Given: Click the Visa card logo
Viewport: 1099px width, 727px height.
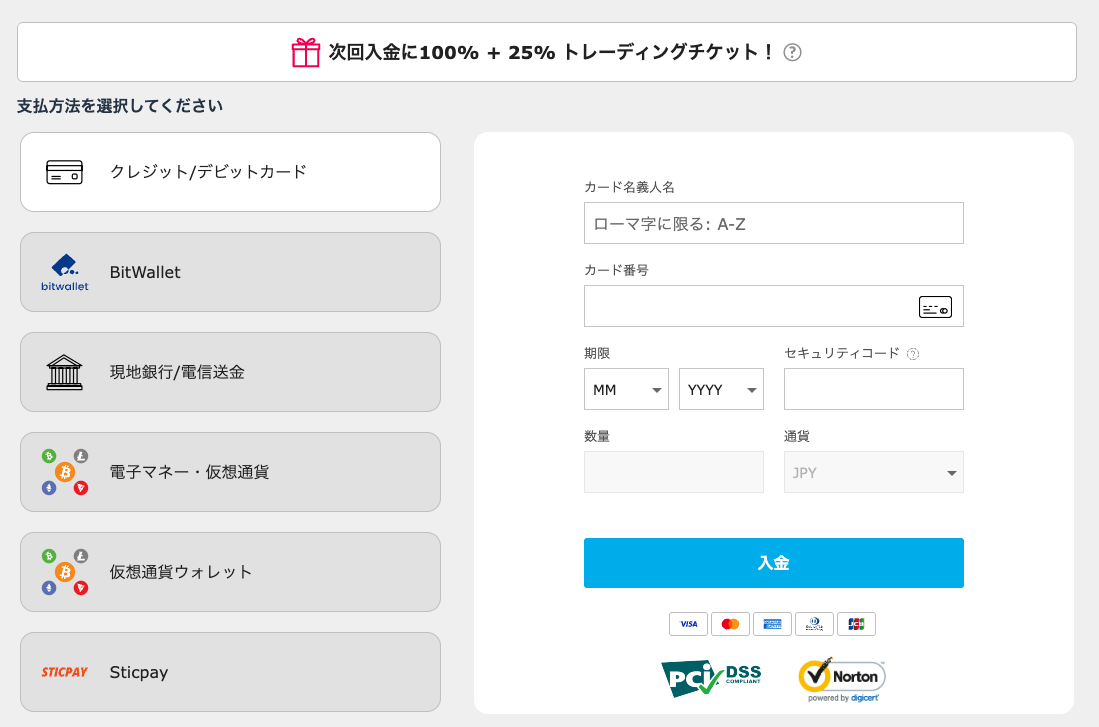Looking at the screenshot, I should (688, 623).
